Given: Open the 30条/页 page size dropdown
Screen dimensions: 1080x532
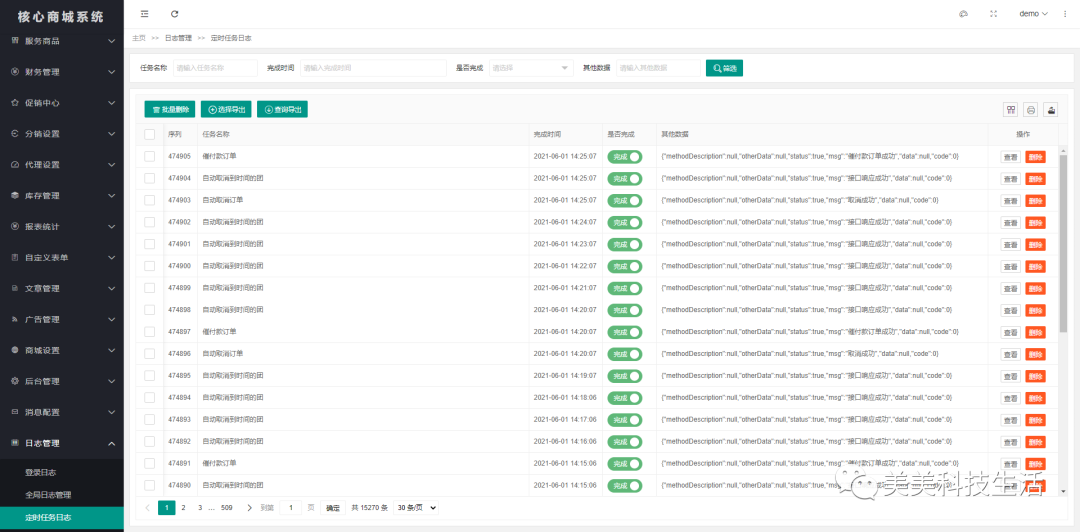Looking at the screenshot, I should point(416,508).
